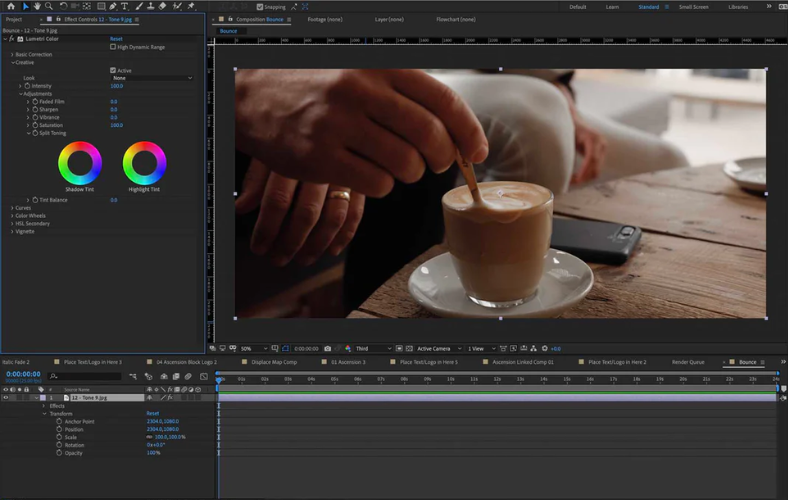Toggle the Snapping checkbox

tap(260, 6)
